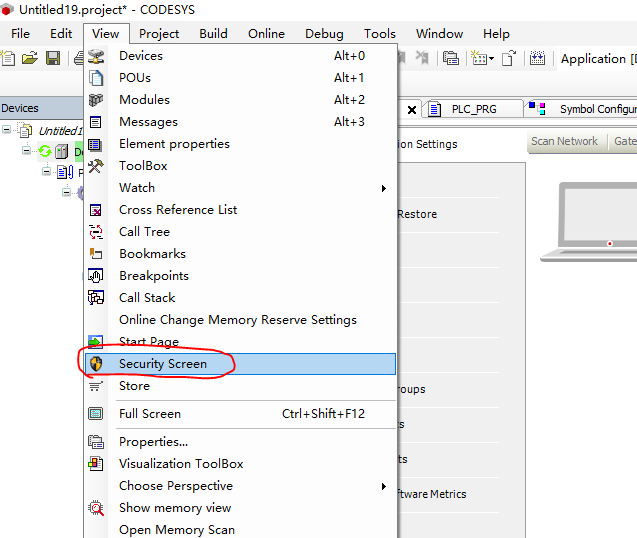Click the Start Page arrow icon
This screenshot has width=637, height=538.
point(96,342)
